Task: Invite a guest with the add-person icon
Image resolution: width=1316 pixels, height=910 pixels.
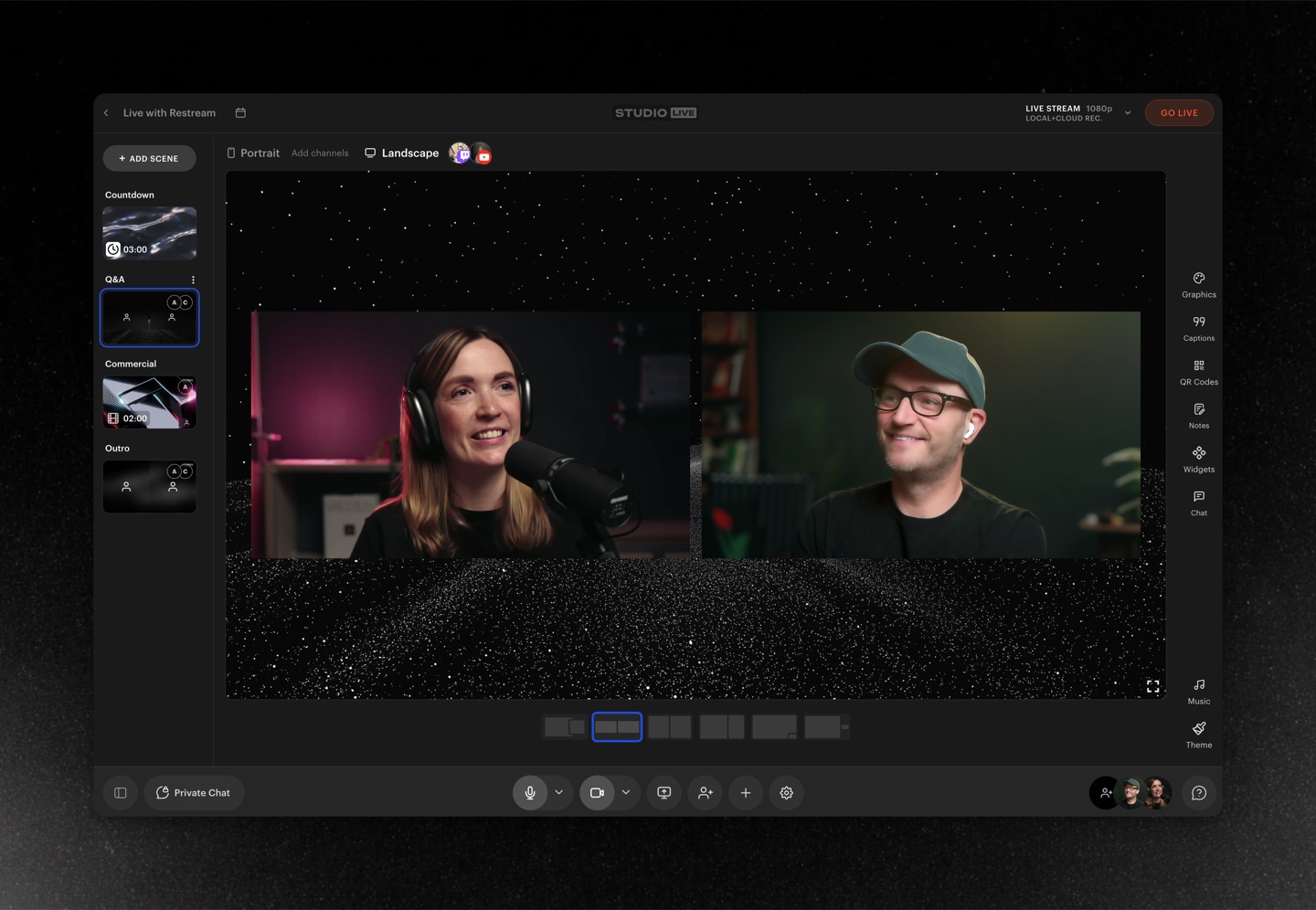Action: [706, 793]
